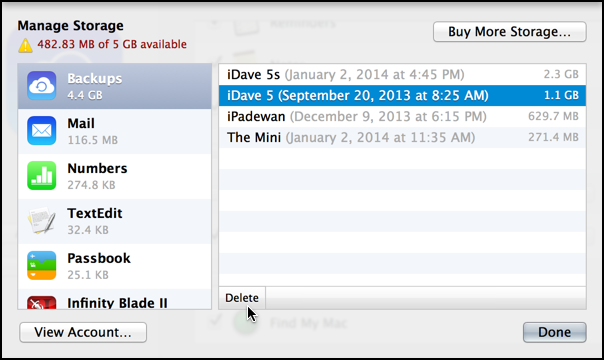The width and height of the screenshot is (604, 360).
Task: Choose the TextEdit 32.4 KB list item
Action: 115,221
